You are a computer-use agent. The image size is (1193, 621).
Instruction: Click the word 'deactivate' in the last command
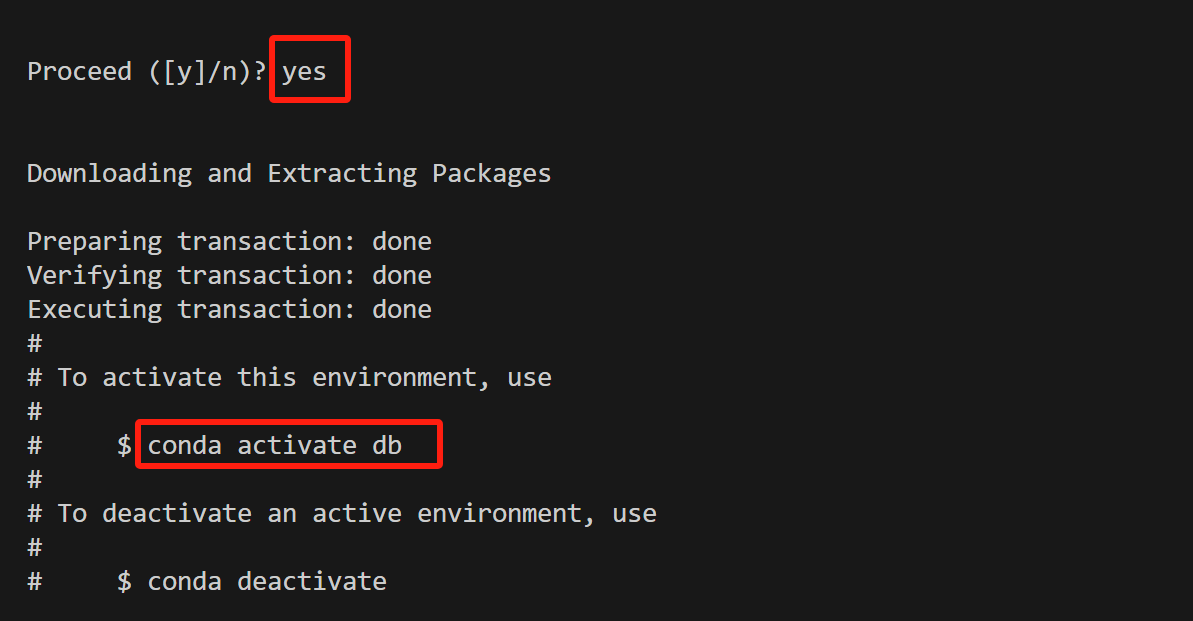312,581
